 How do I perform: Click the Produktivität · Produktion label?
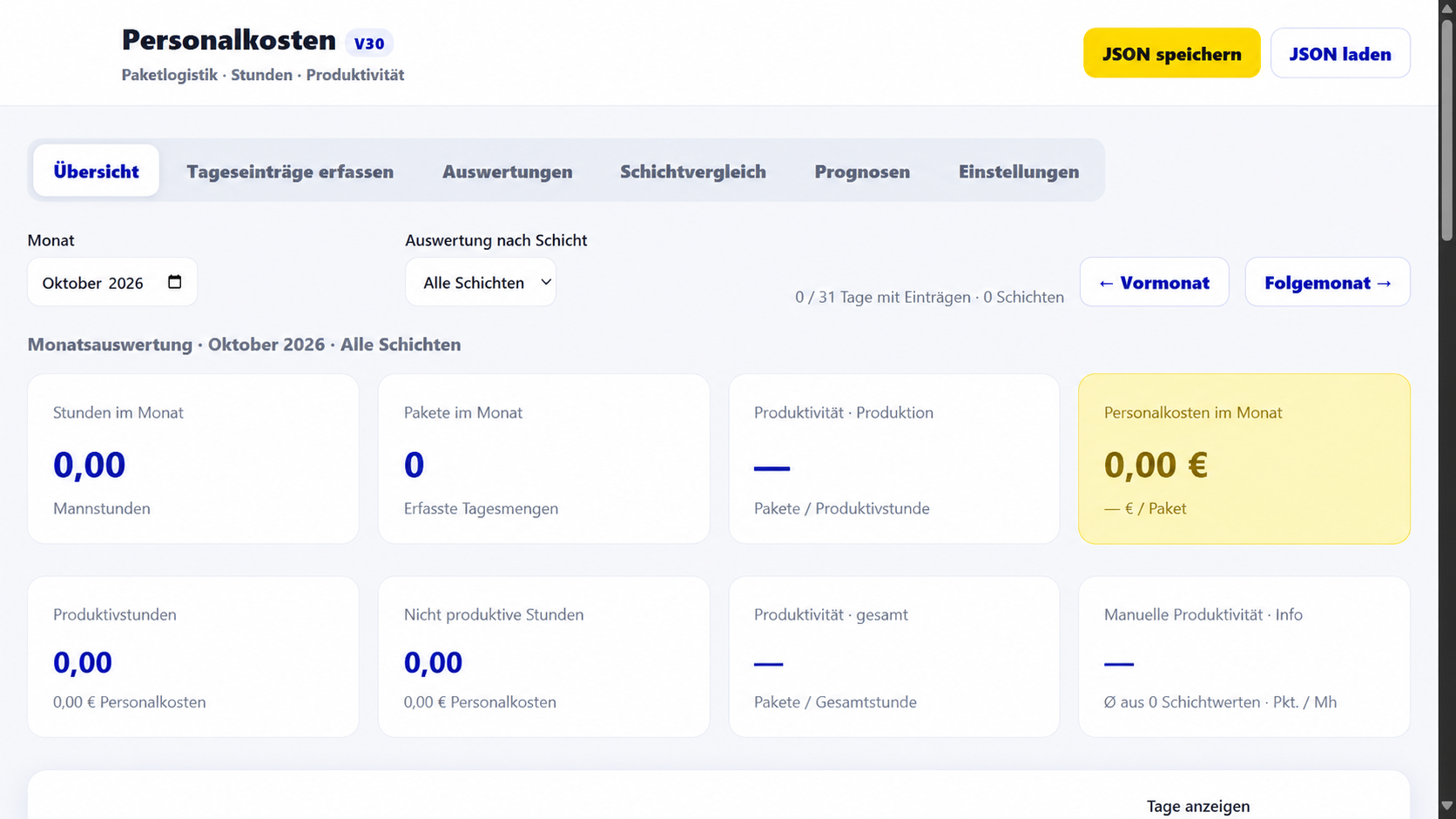coord(844,413)
